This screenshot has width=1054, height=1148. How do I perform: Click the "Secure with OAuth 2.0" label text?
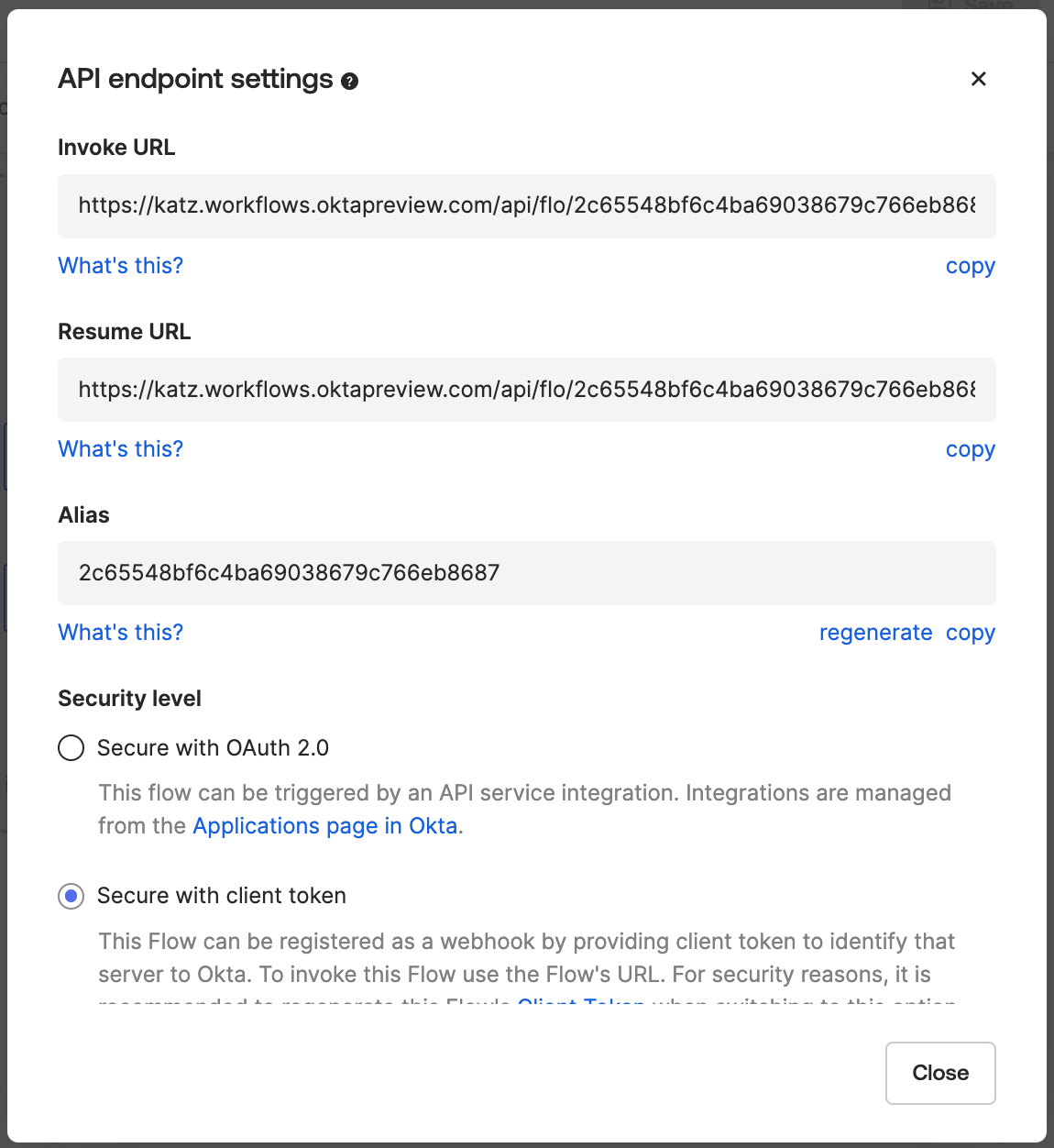[213, 748]
